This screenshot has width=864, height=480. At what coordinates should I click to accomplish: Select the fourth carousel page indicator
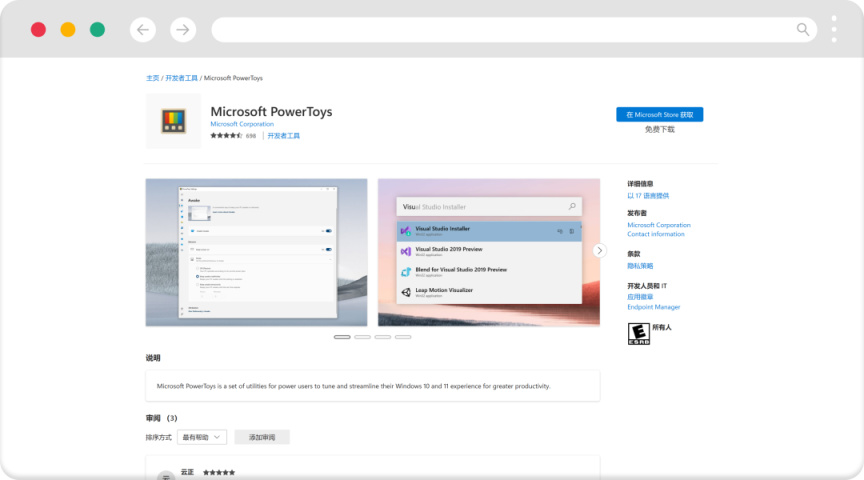point(403,337)
